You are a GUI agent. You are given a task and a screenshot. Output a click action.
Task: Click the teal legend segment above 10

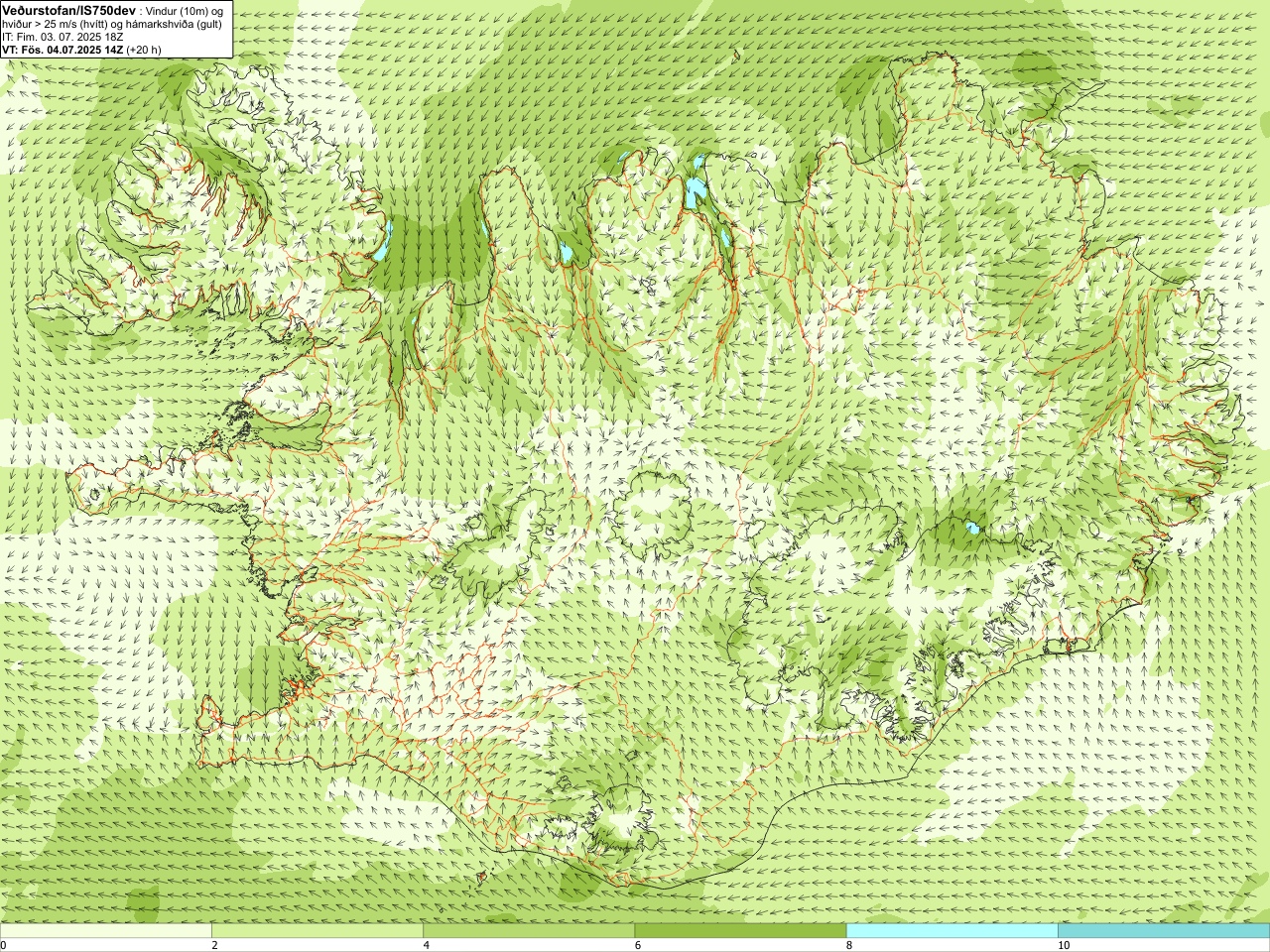click(x=1164, y=931)
